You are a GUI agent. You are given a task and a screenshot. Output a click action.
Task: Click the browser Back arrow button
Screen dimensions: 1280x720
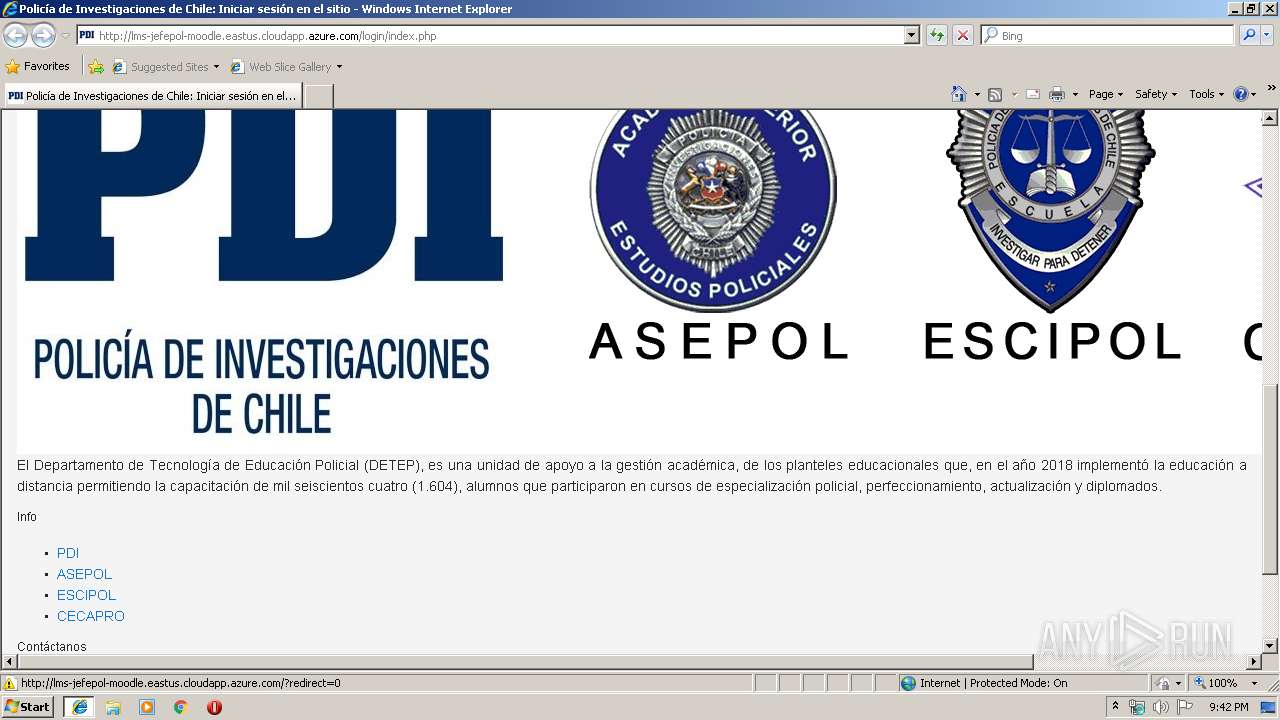coord(15,36)
